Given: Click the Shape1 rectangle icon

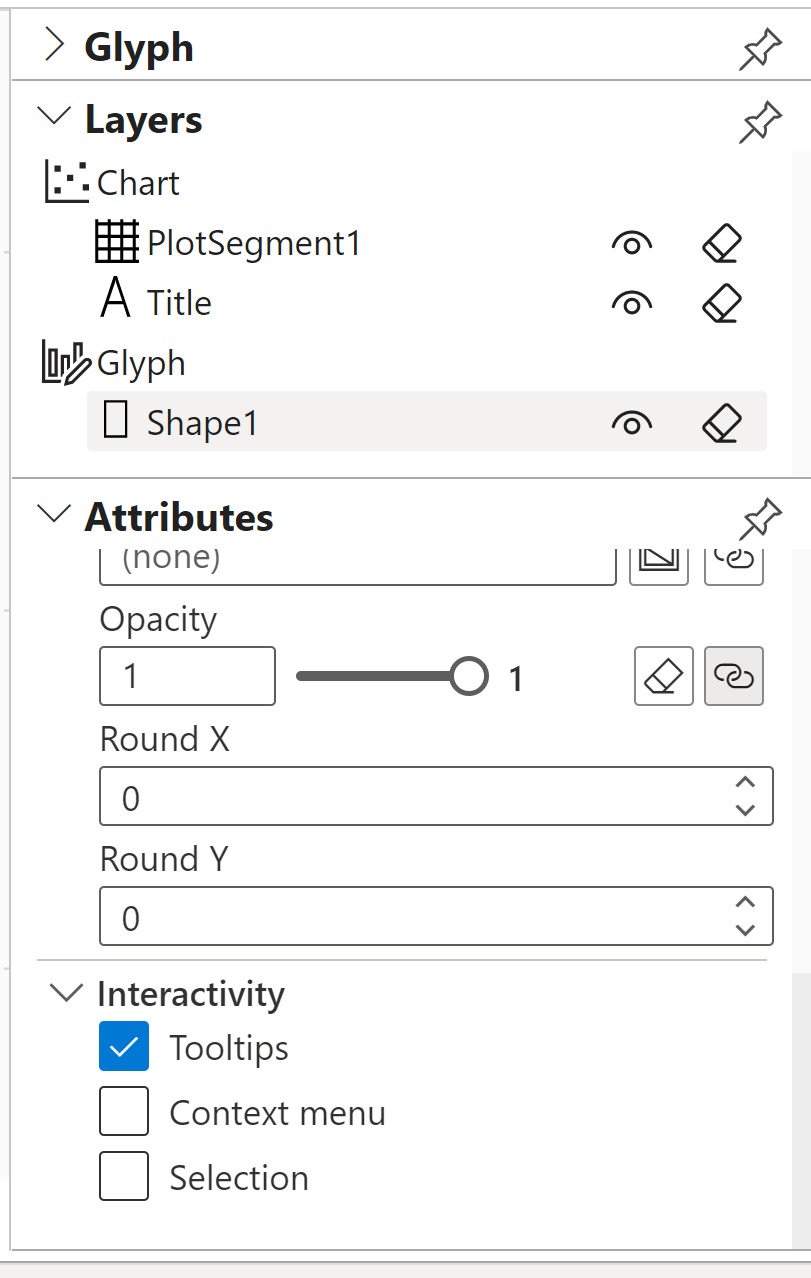Looking at the screenshot, I should (115, 421).
